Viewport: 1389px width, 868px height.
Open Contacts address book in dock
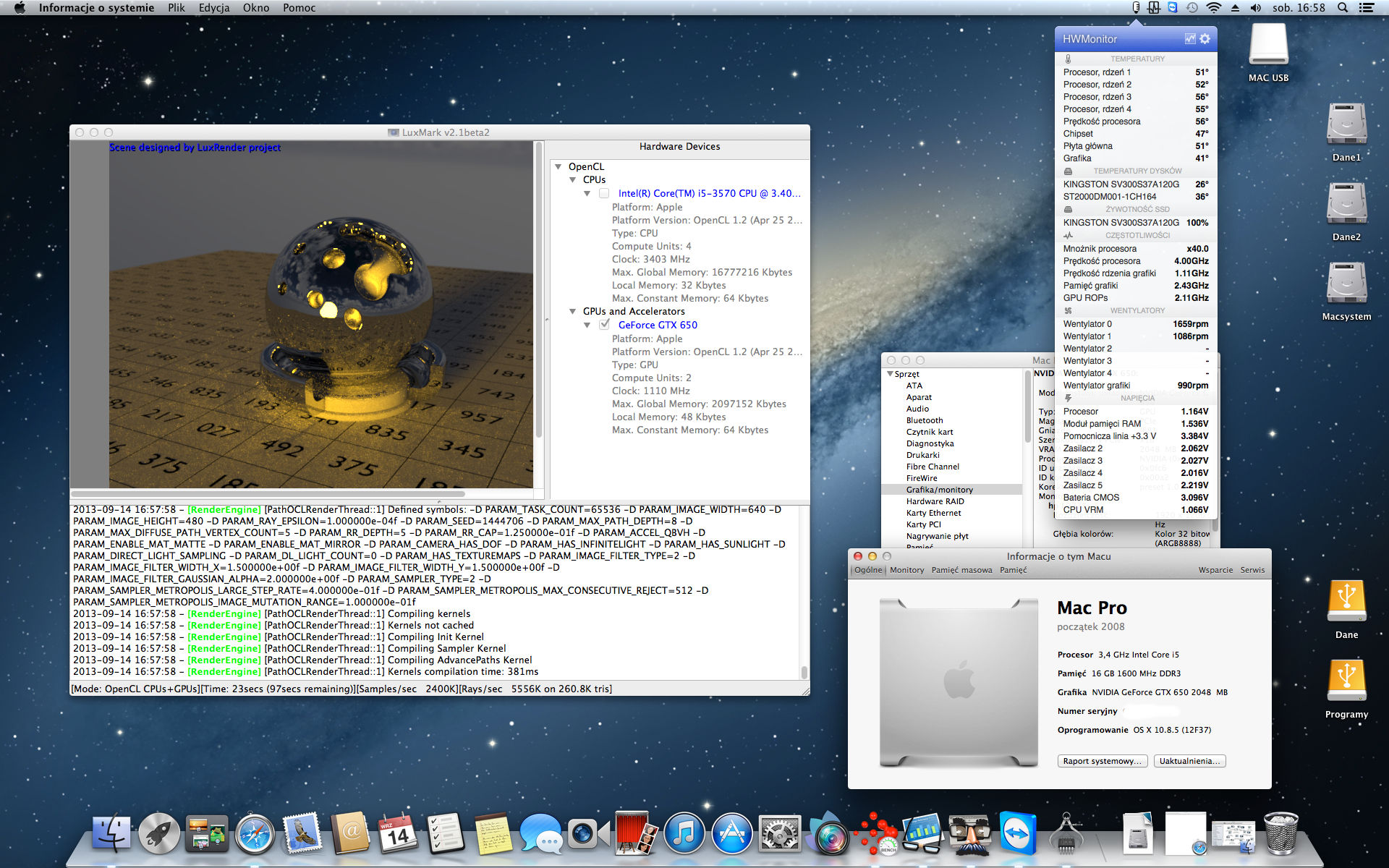point(350,834)
